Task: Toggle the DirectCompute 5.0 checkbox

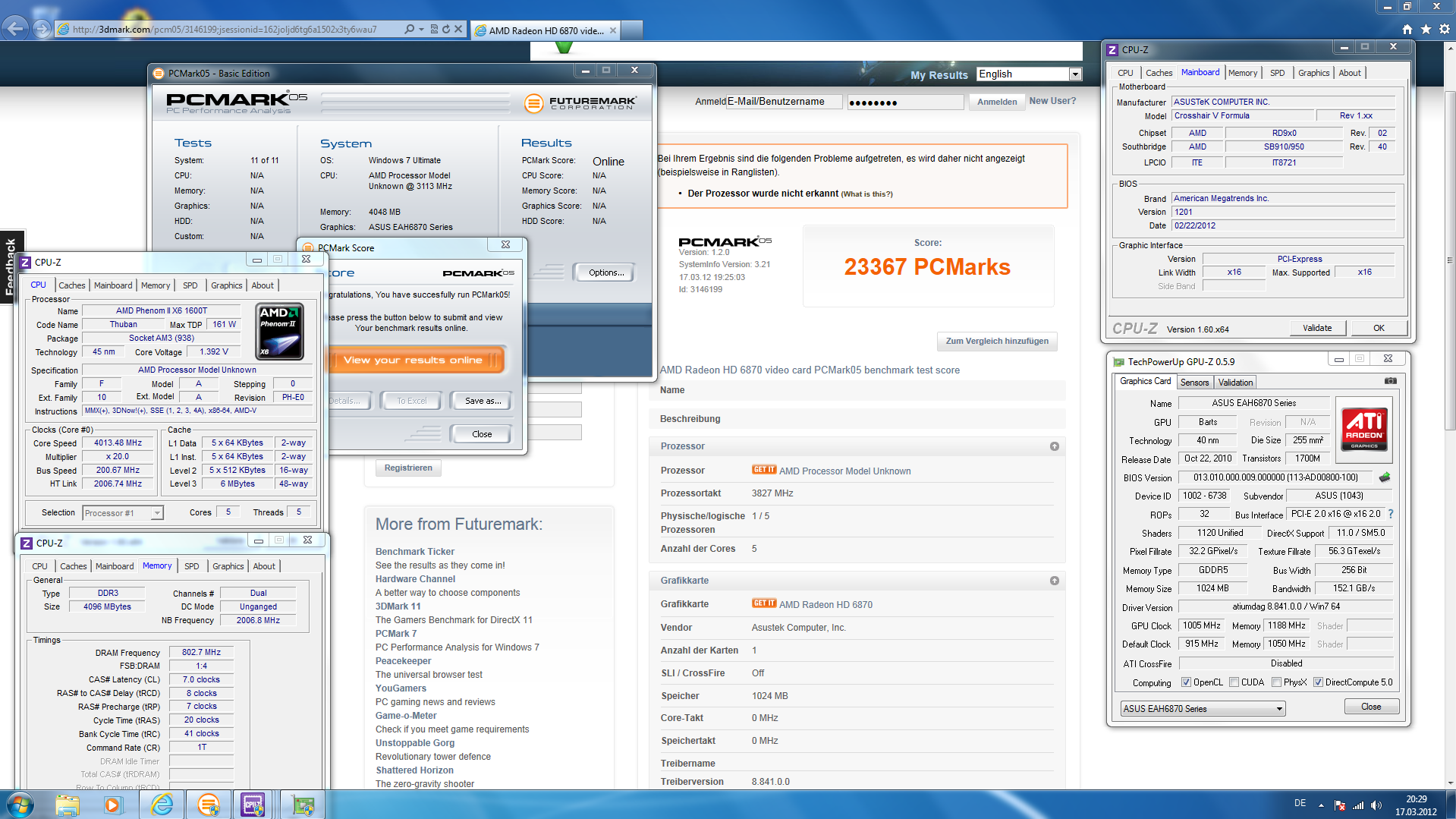Action: tap(1319, 682)
